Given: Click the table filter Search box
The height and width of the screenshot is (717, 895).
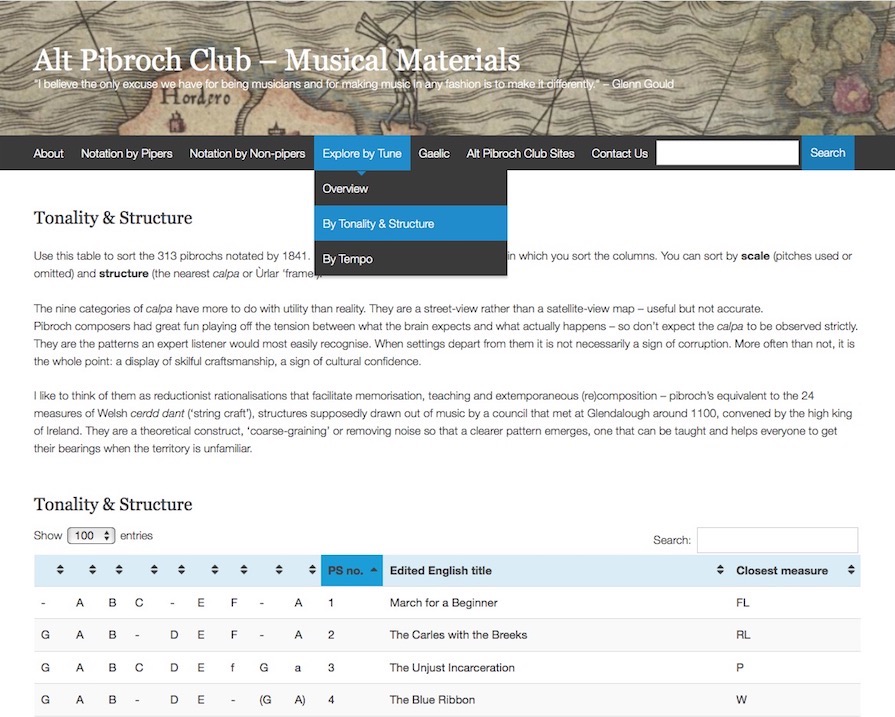Looking at the screenshot, I should [x=777, y=540].
